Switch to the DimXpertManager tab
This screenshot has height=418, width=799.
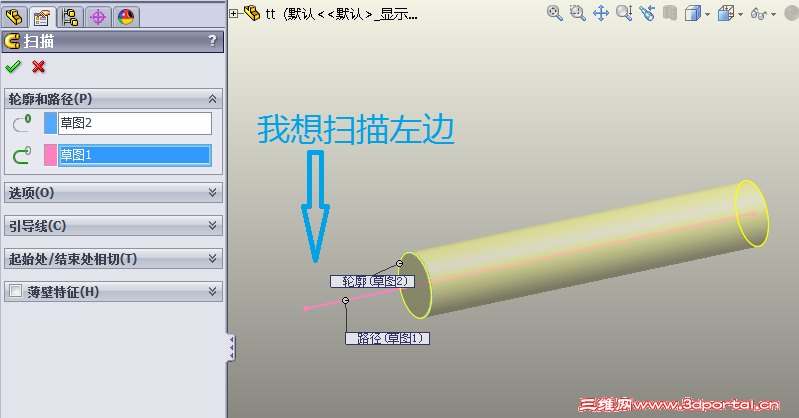(98, 17)
